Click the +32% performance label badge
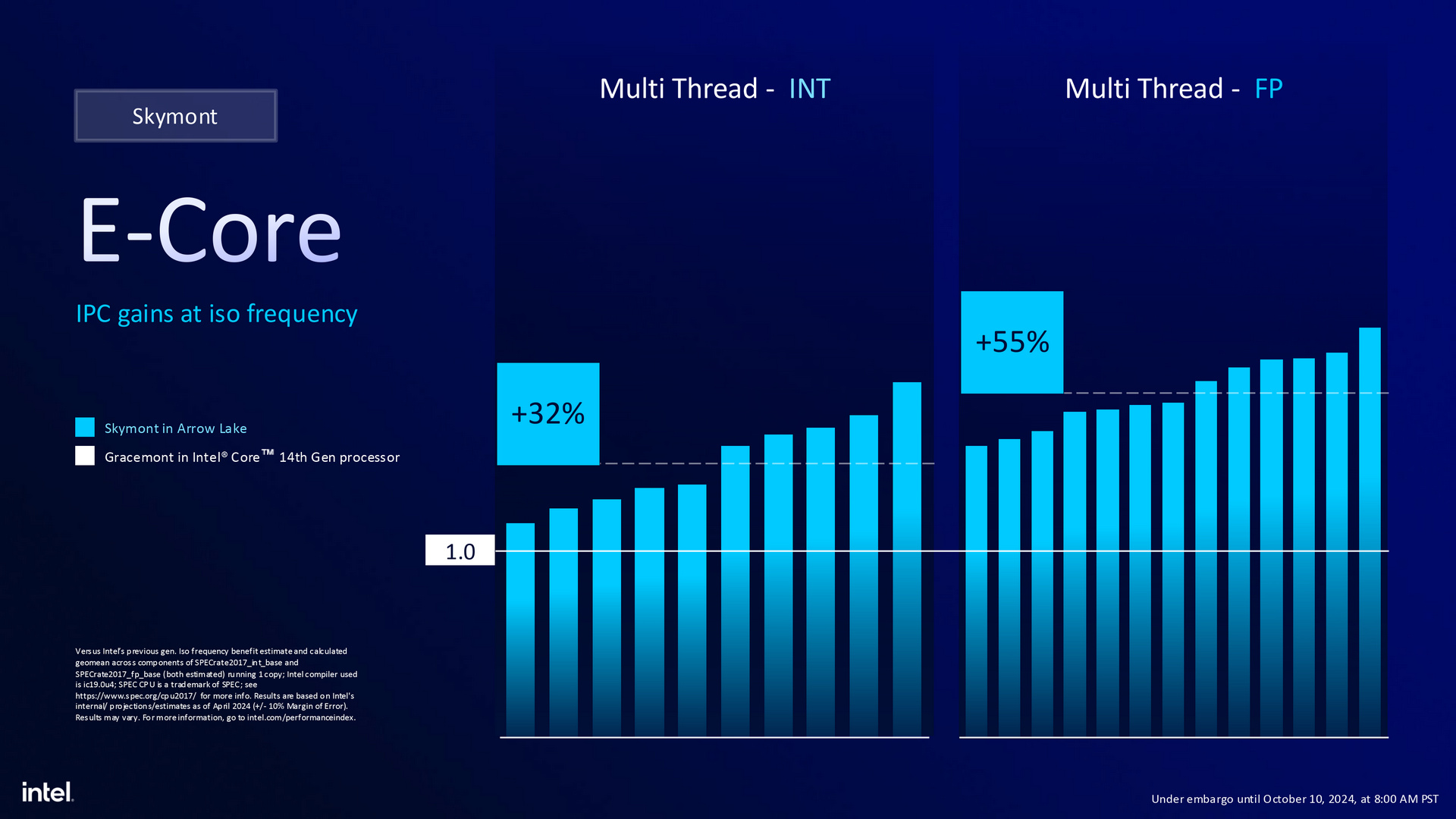The image size is (1456, 819). coord(547,413)
